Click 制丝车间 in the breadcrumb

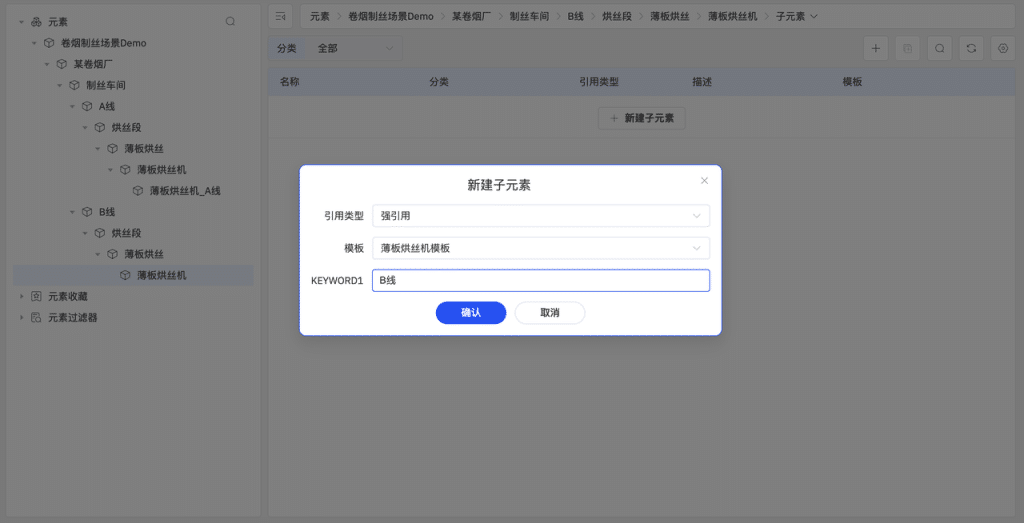click(529, 16)
